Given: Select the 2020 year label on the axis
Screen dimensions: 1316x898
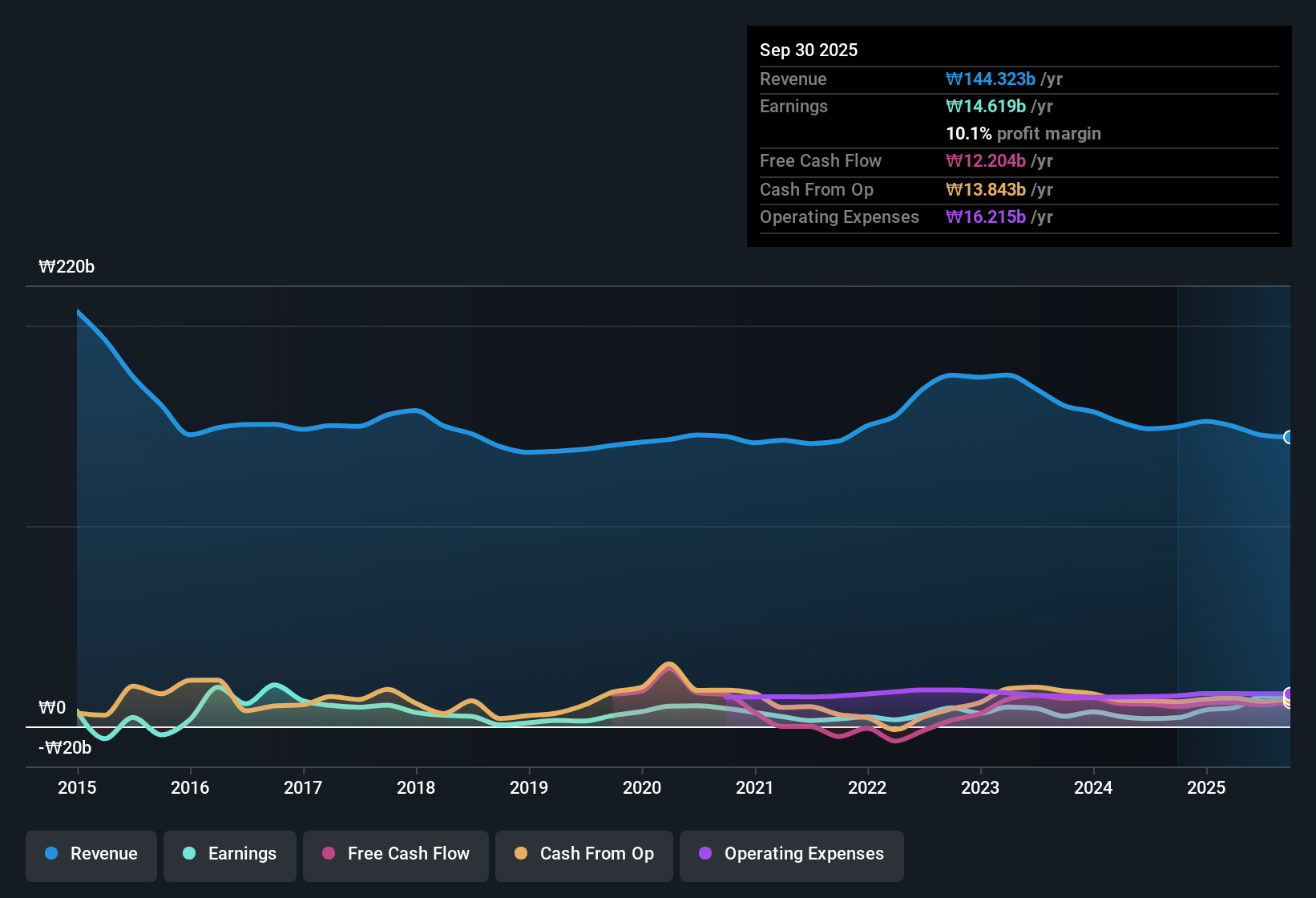Looking at the screenshot, I should pyautogui.click(x=642, y=788).
